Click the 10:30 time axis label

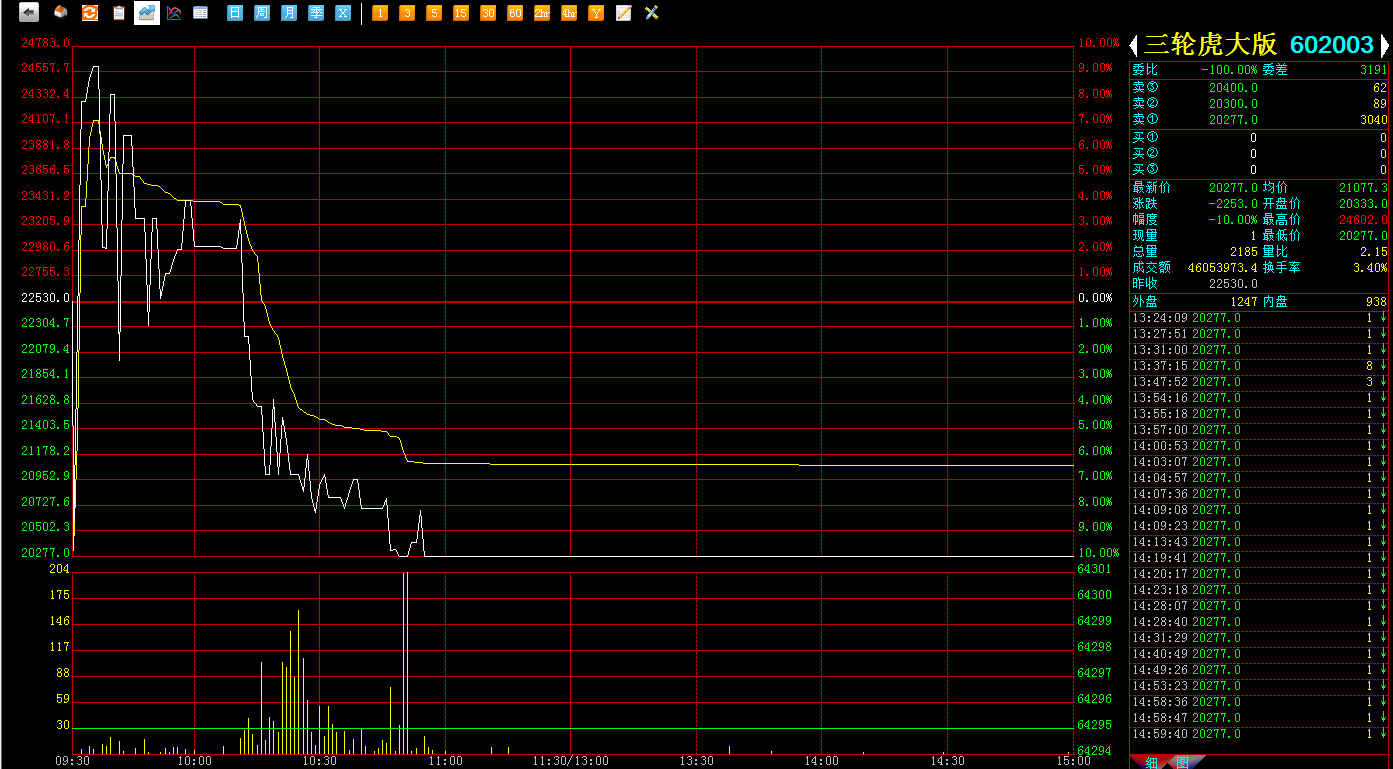(320, 761)
